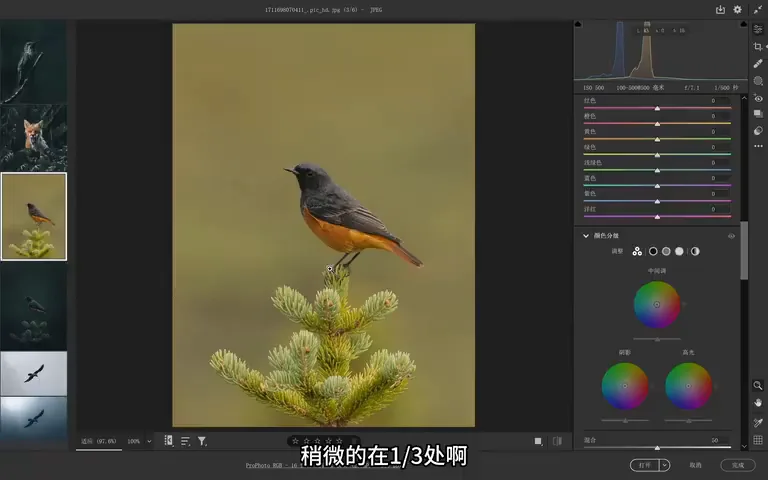Select the midtones-only grading view

click(x=666, y=251)
